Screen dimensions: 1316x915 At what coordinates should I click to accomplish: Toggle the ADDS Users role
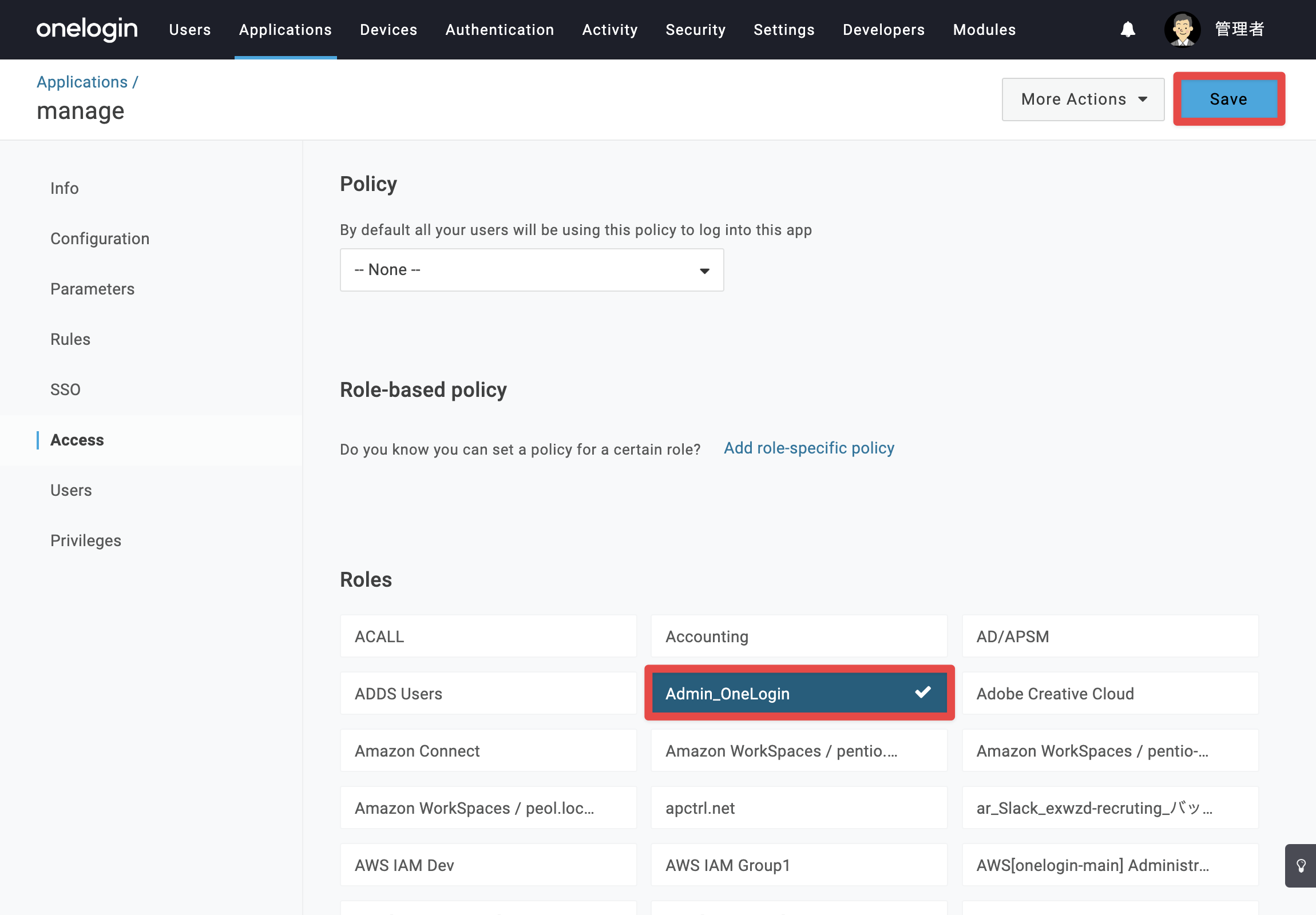(x=488, y=693)
